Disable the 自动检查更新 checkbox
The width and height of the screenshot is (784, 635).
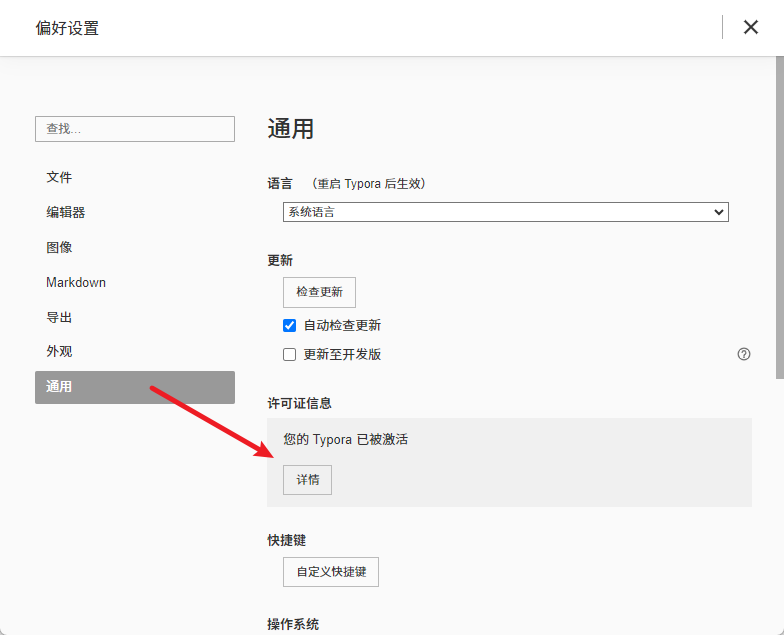[290, 325]
